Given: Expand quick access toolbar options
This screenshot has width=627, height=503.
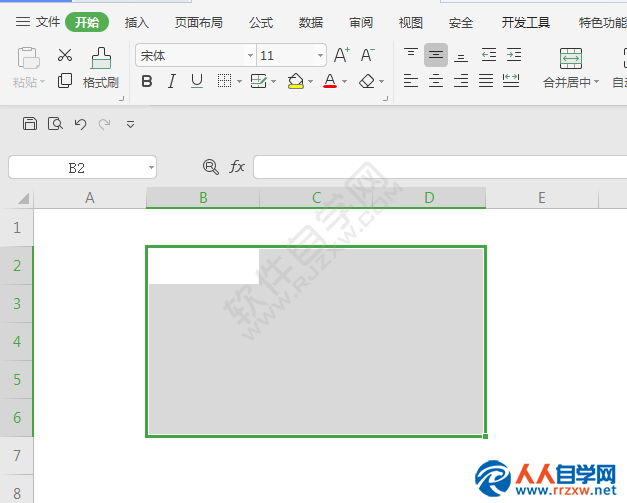Looking at the screenshot, I should point(130,124).
